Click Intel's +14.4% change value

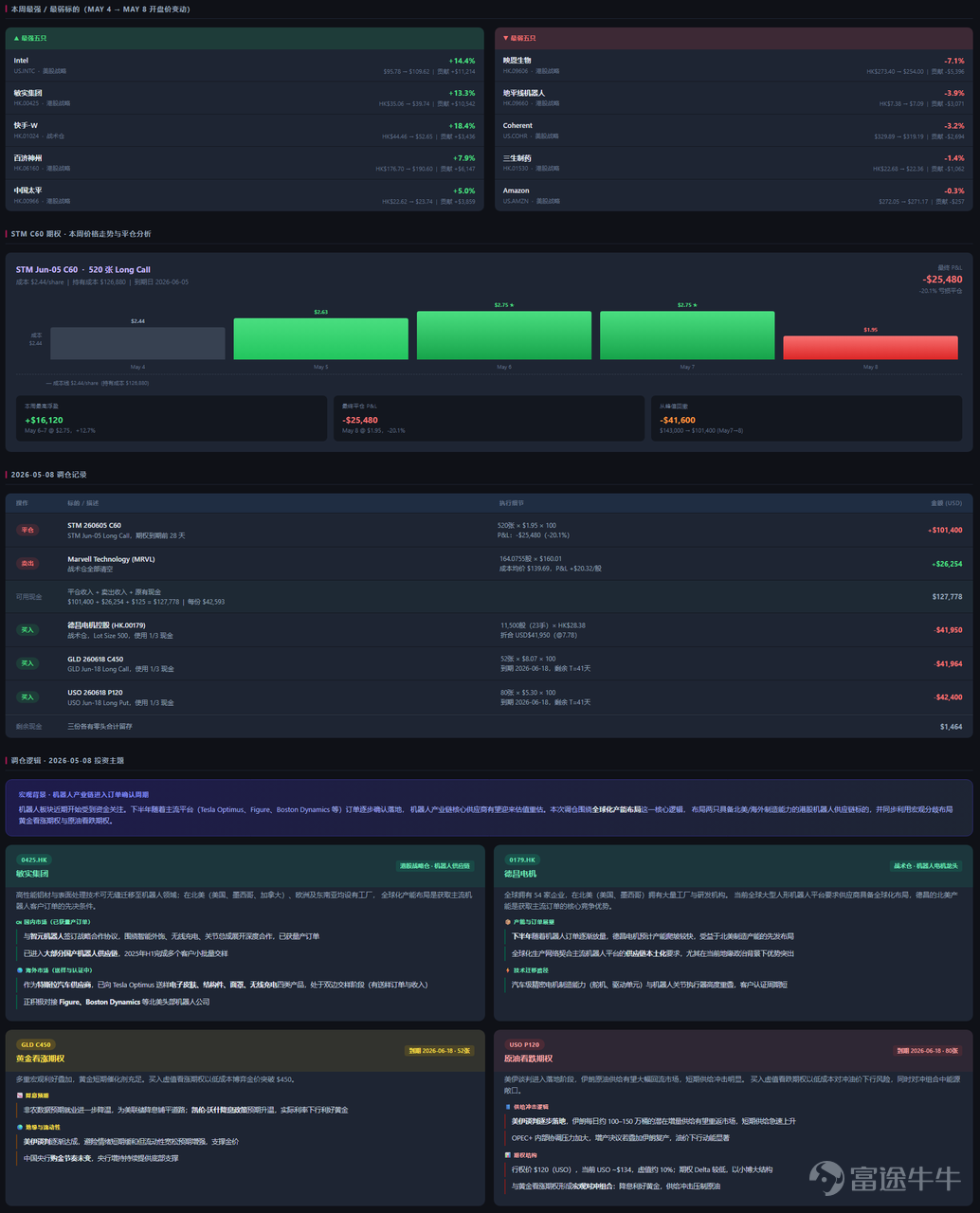point(462,61)
